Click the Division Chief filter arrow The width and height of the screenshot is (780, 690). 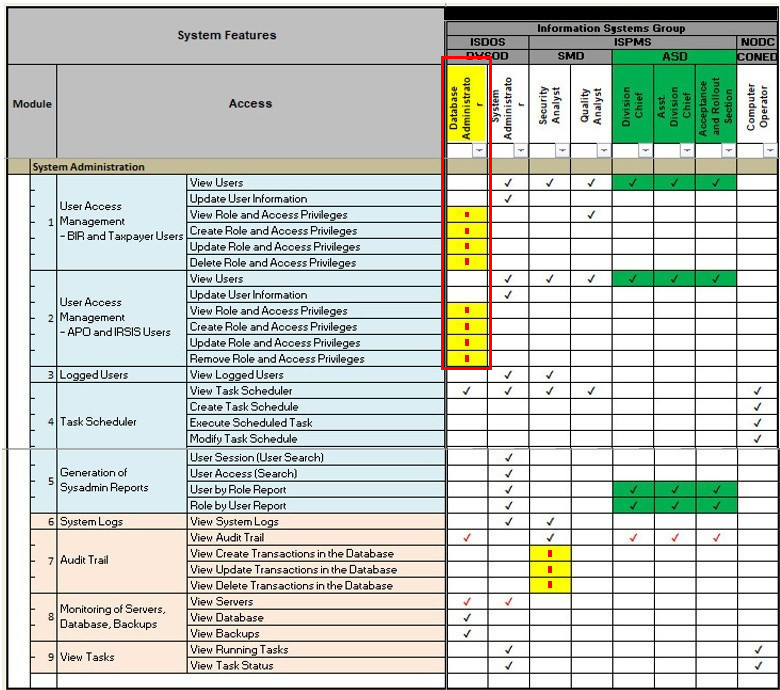pos(644,150)
